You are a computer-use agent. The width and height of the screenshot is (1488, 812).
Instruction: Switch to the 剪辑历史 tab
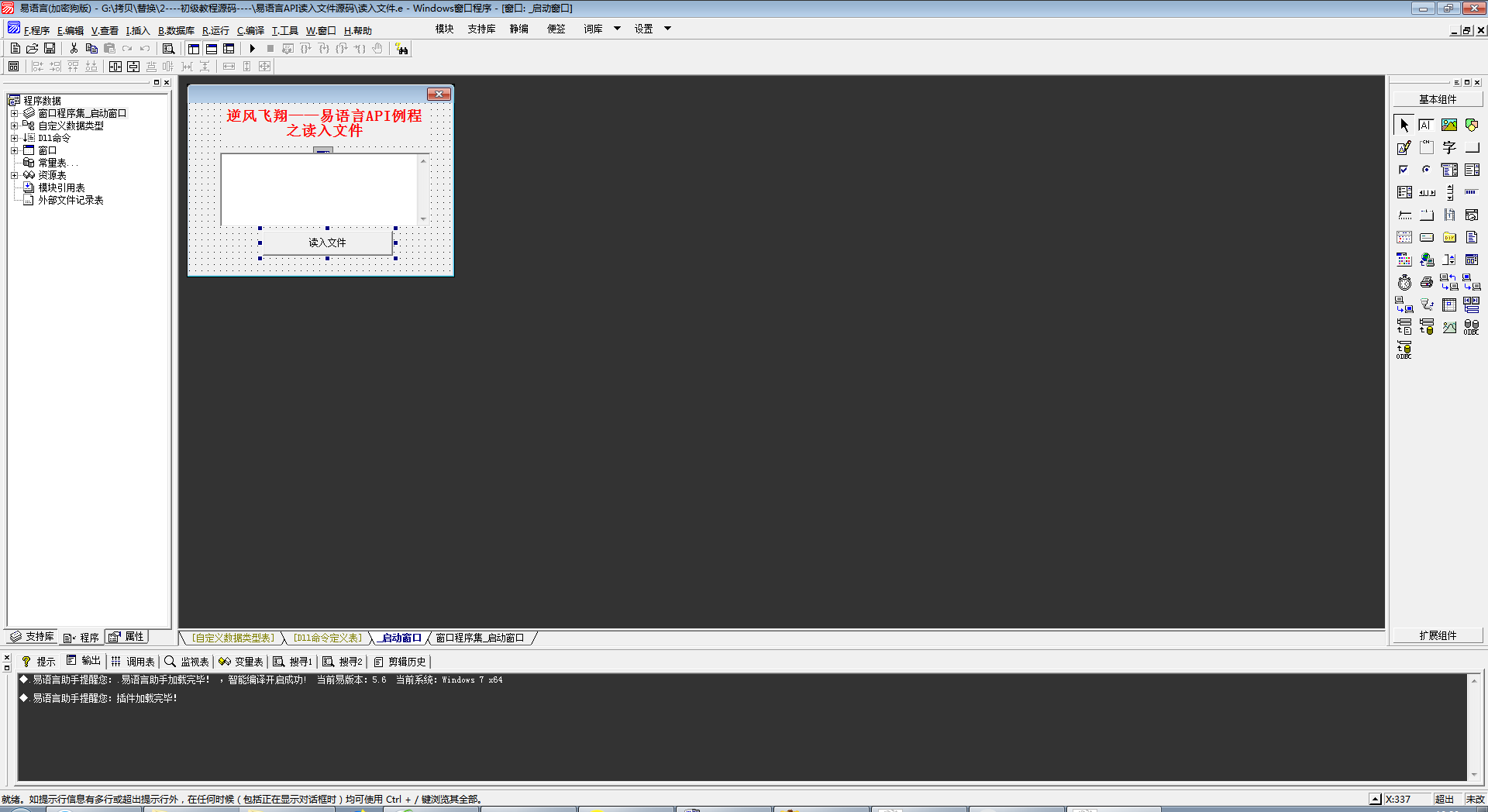(400, 662)
